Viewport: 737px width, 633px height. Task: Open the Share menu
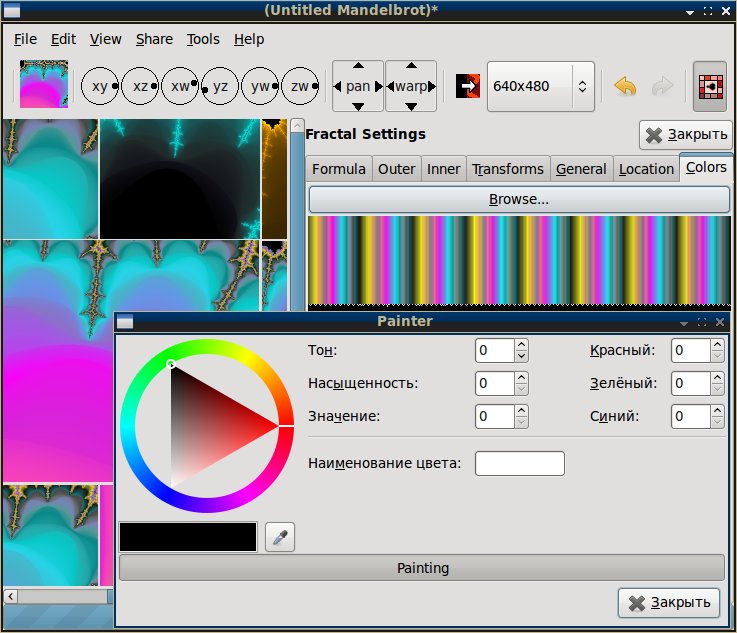[154, 39]
